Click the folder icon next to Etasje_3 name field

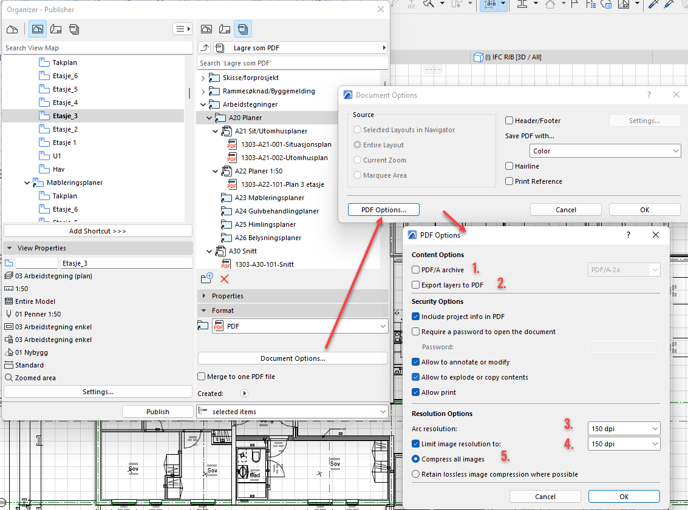click(x=9, y=263)
